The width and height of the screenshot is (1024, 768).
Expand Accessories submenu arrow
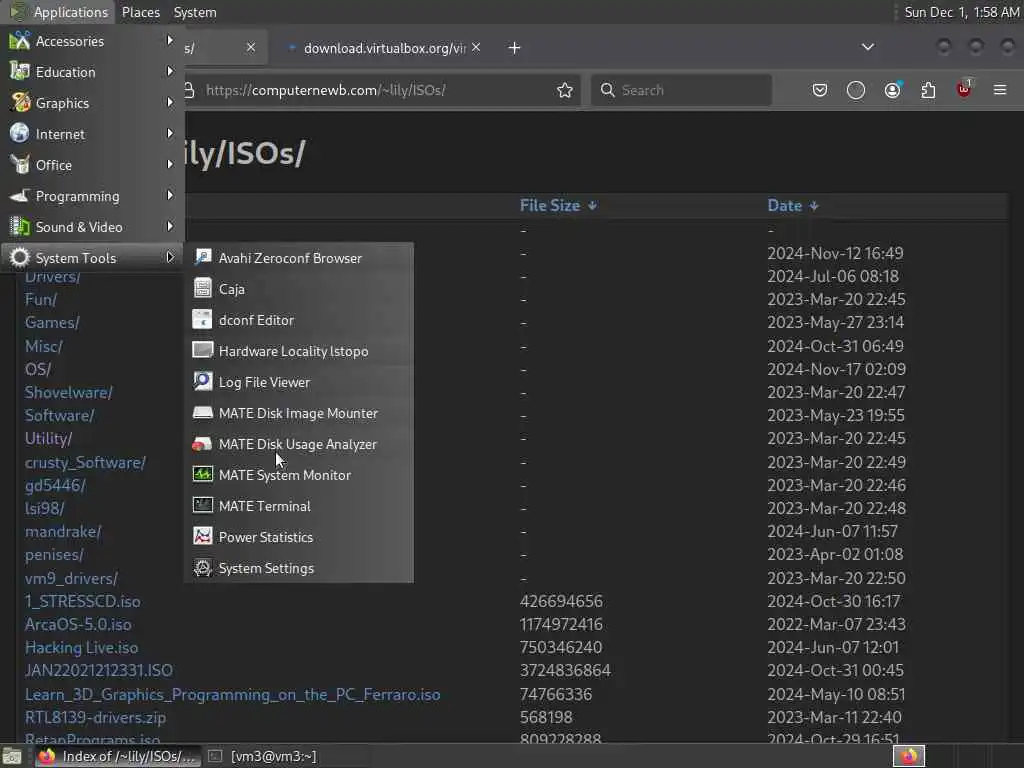(170, 40)
